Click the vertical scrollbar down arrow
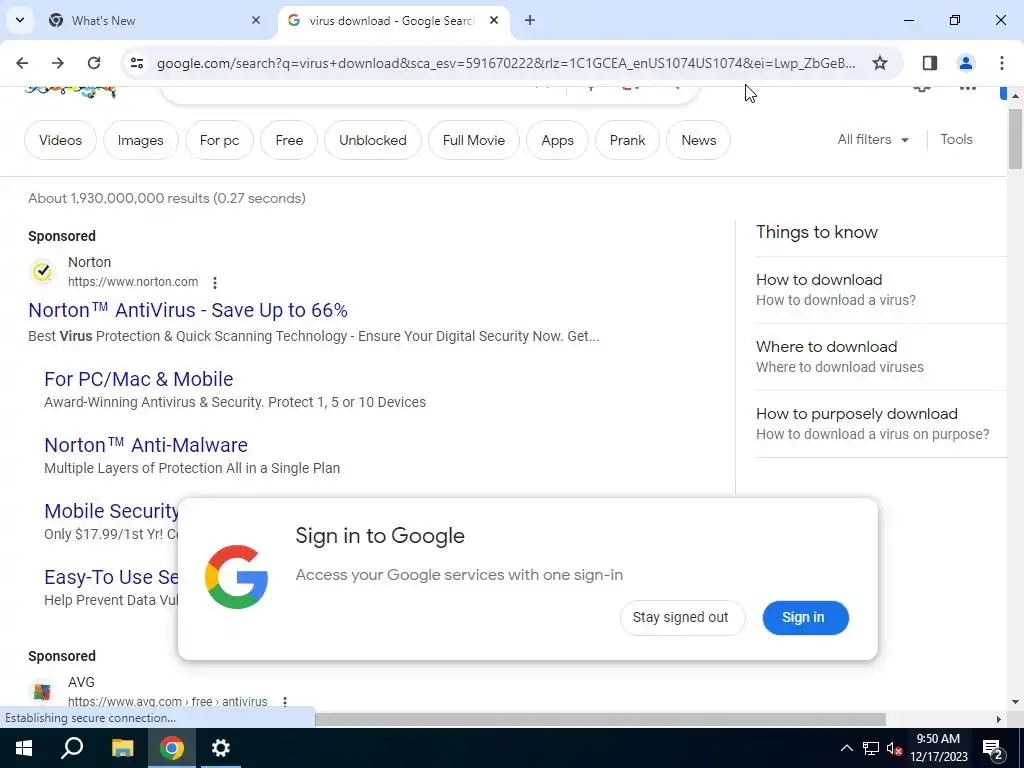The width and height of the screenshot is (1024, 768). point(1015,702)
